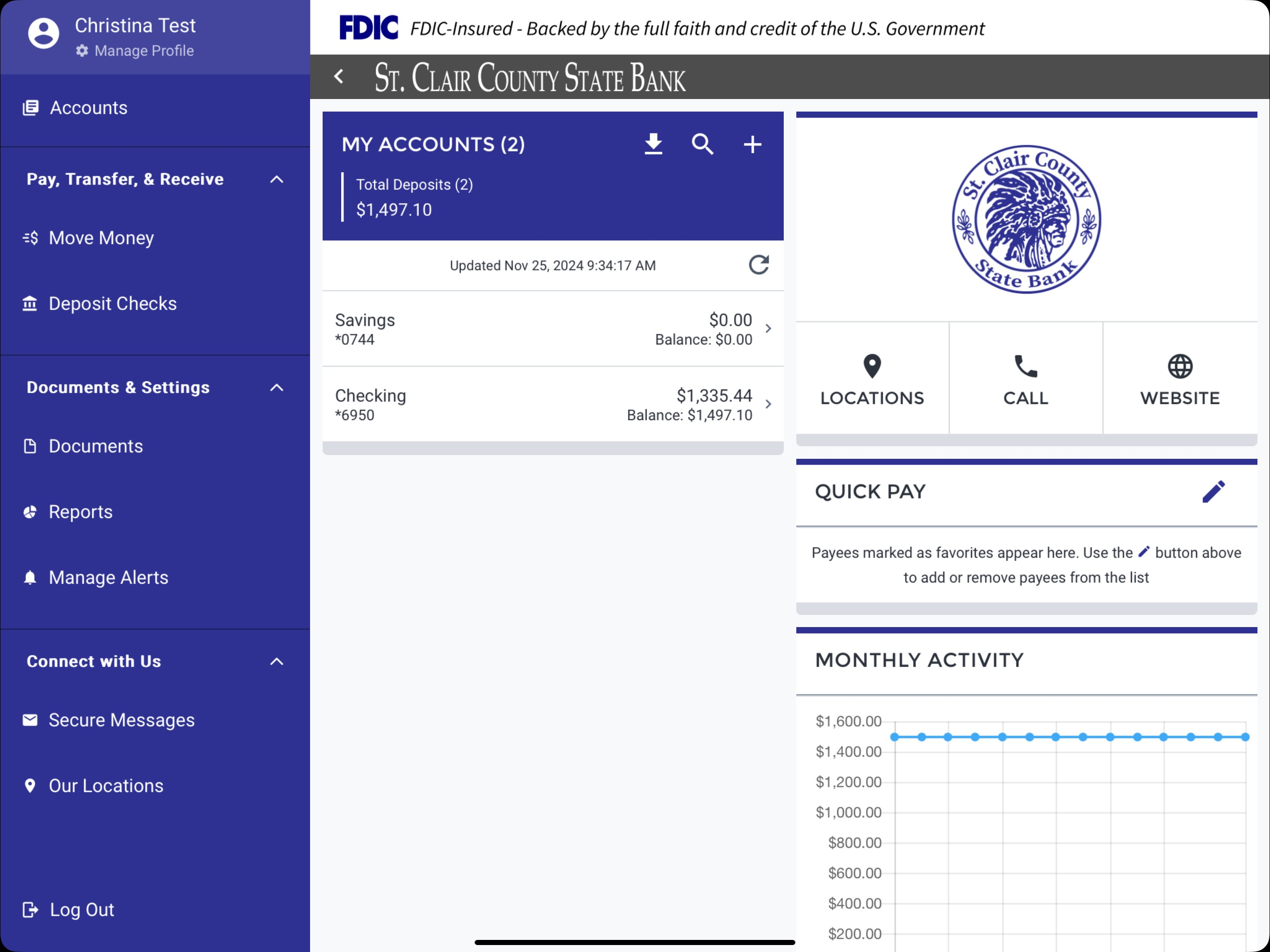
Task: Click the Locations map pin icon
Action: [x=872, y=366]
